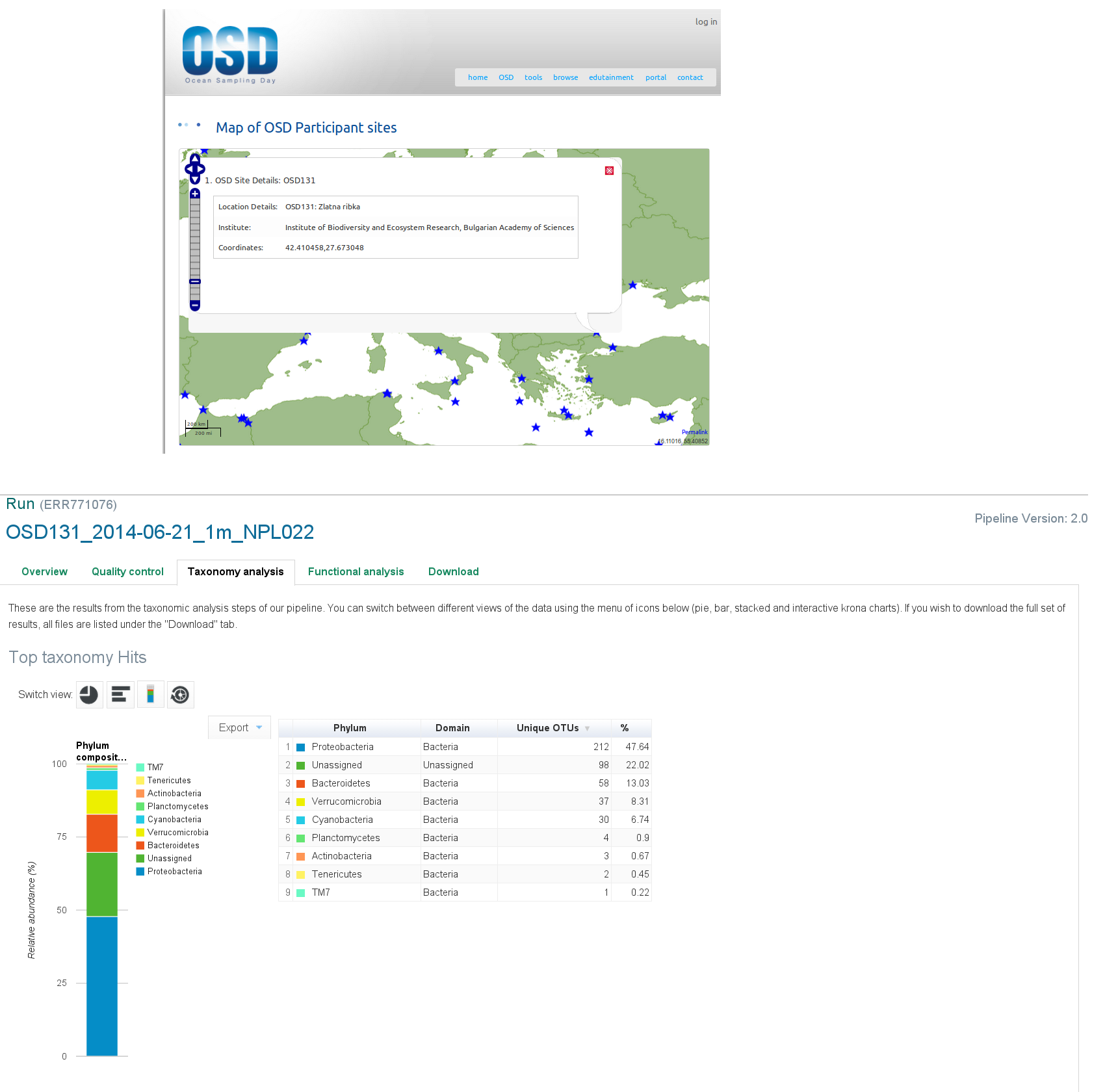Click the map zoom slider handle
Viewport: 1105px width, 1092px height.
pos(195,281)
